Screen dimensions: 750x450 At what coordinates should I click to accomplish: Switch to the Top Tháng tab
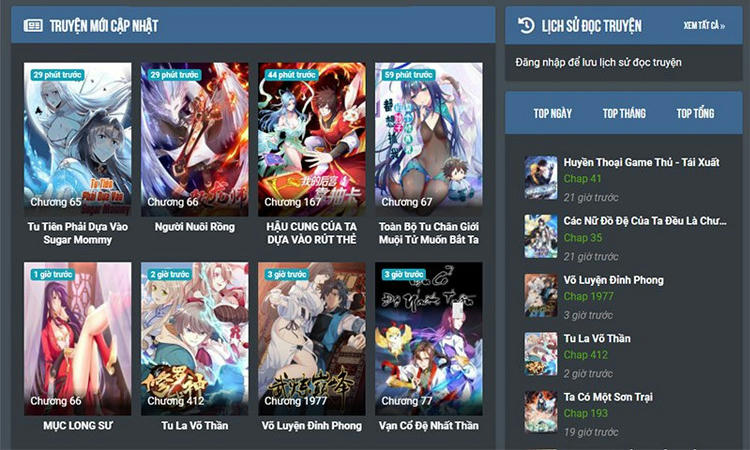click(624, 113)
